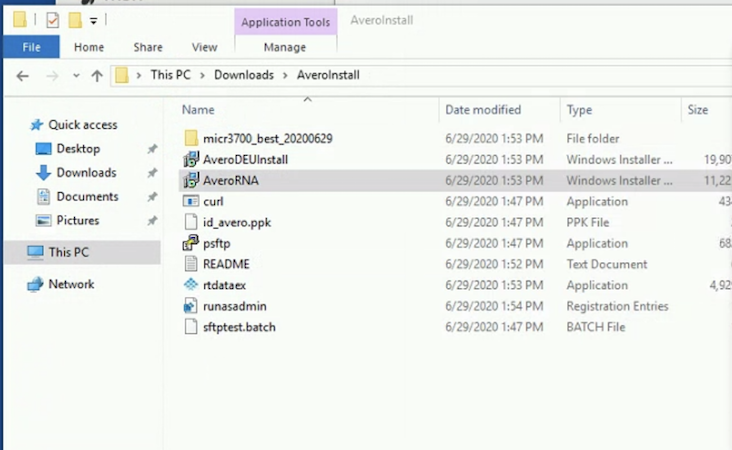Click the psftp application icon
The image size is (732, 450).
(x=192, y=244)
